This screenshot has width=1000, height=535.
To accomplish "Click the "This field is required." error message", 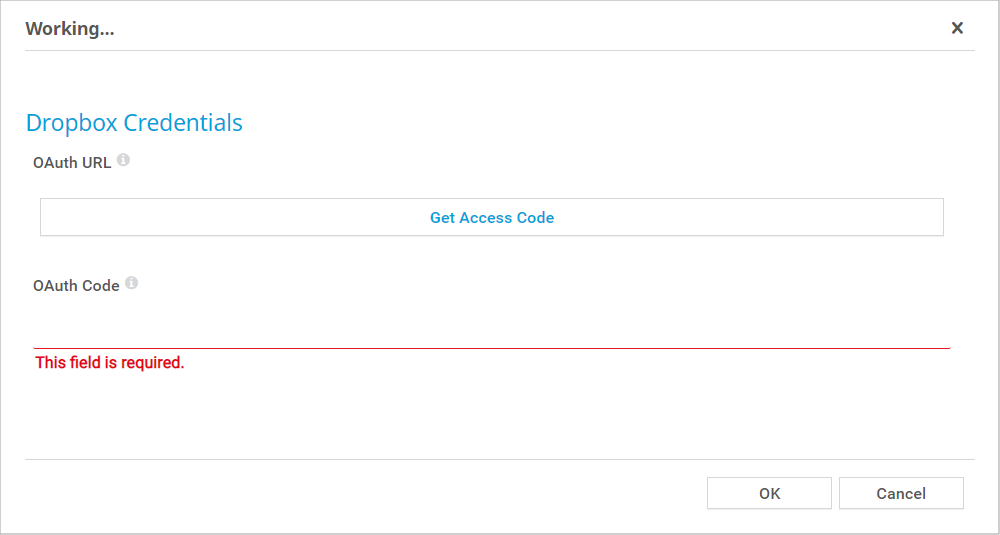I will coord(110,363).
